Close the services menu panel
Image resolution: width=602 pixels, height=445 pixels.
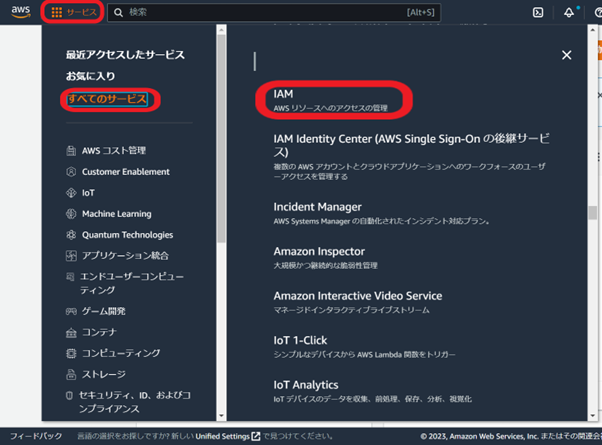567,55
